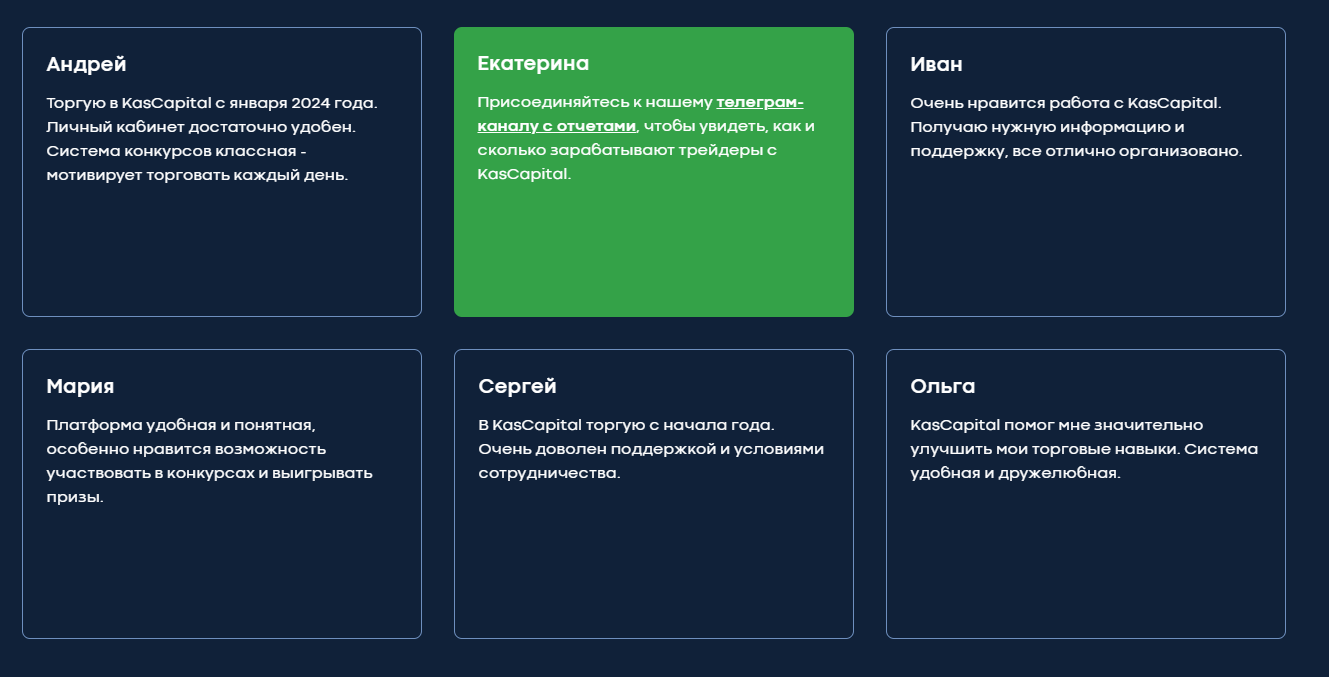Image resolution: width=1329 pixels, height=677 pixels.
Task: Select Иван's review card
Action: (1086, 172)
